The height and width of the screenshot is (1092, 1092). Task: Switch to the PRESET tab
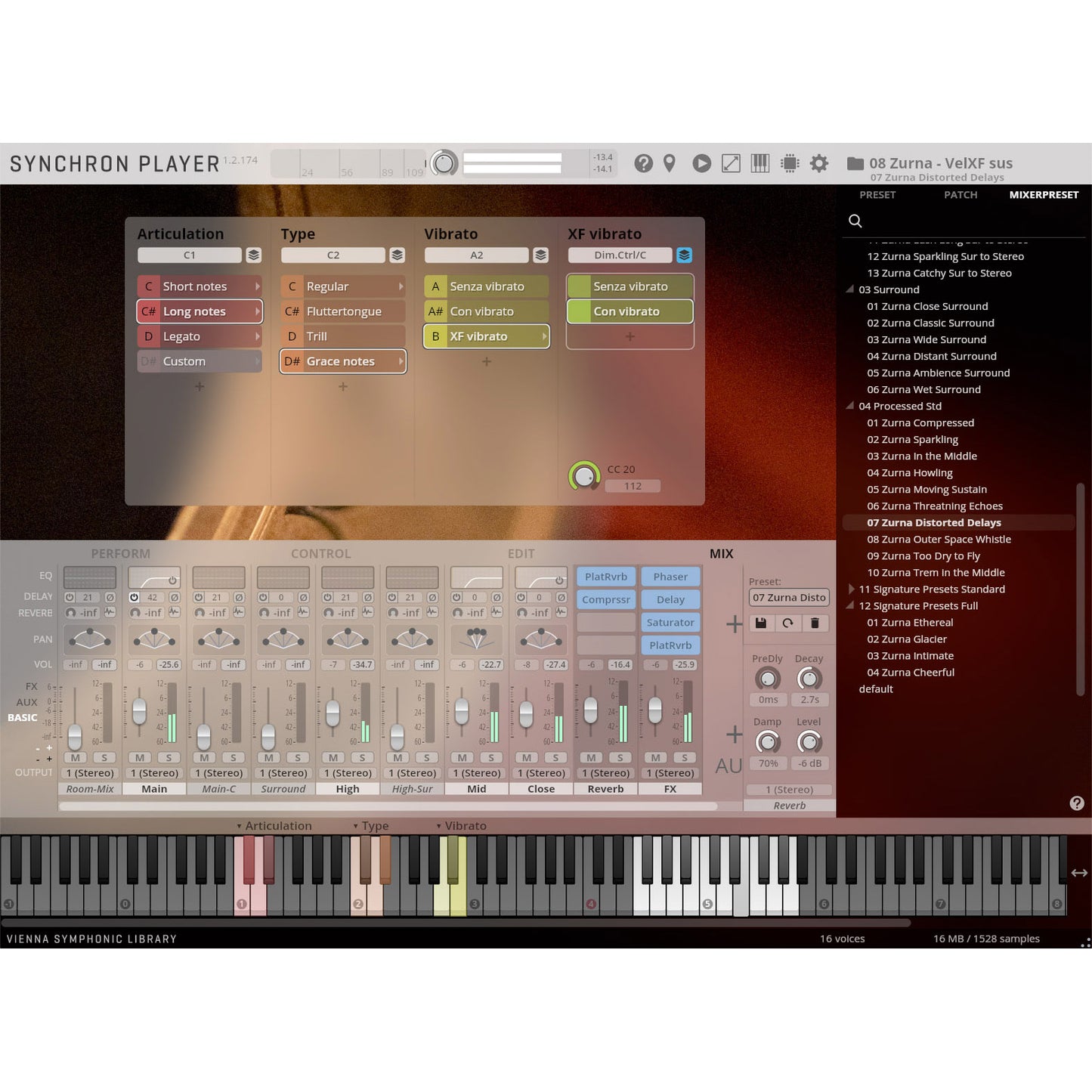(877, 195)
